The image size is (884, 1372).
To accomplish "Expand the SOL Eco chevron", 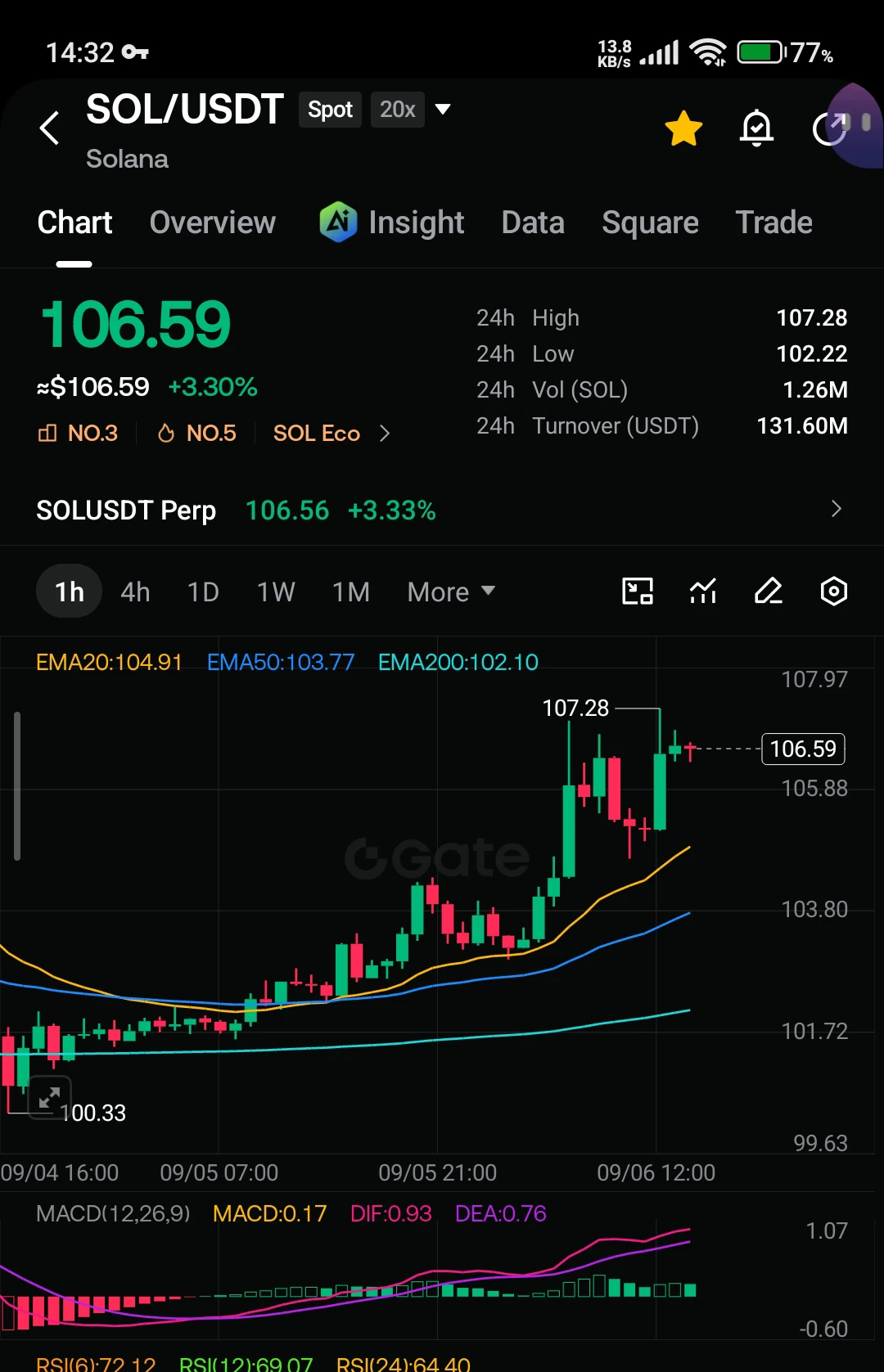I will 385,433.
